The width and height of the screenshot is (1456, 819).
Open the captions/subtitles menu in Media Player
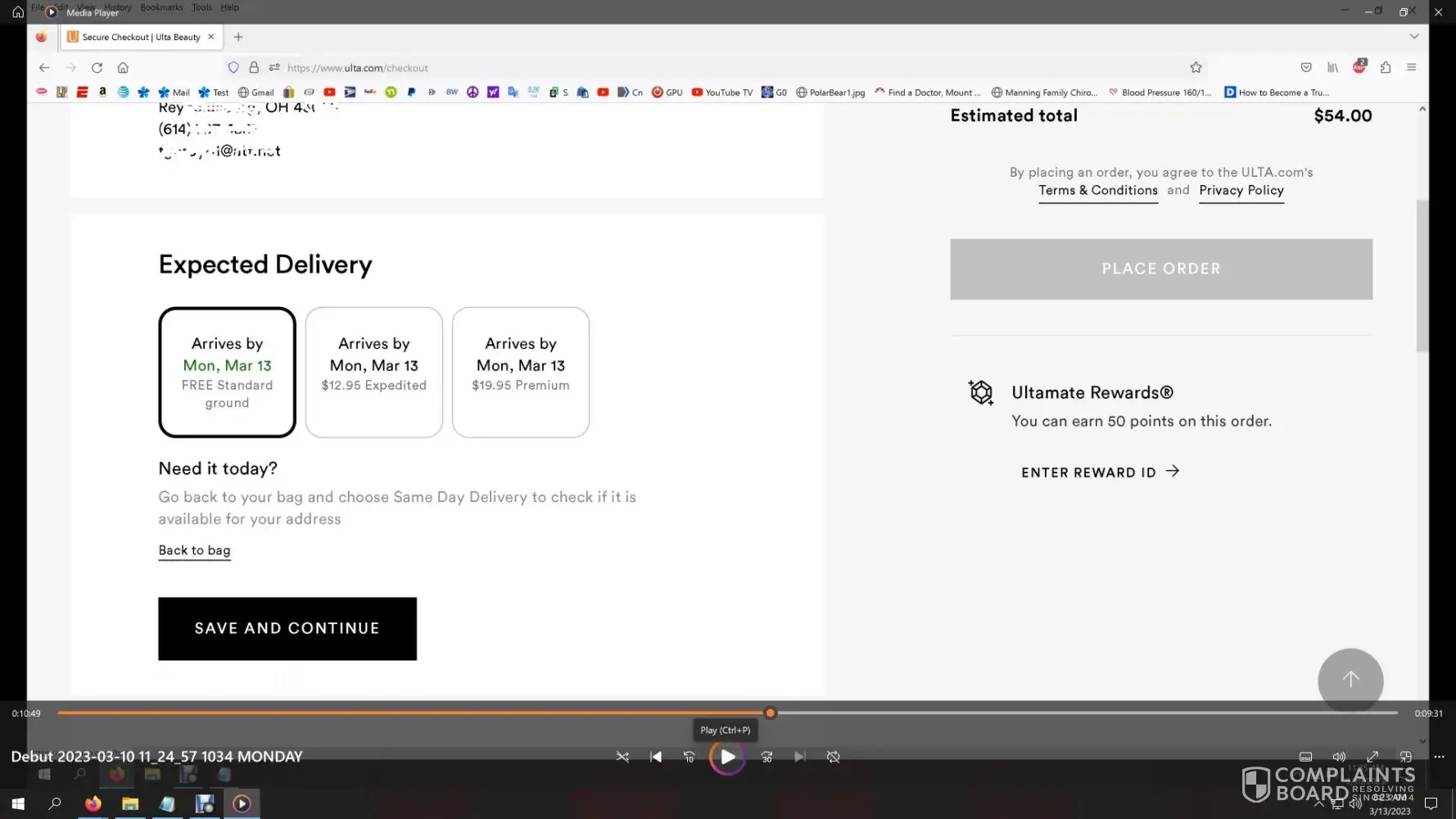[x=1305, y=757]
